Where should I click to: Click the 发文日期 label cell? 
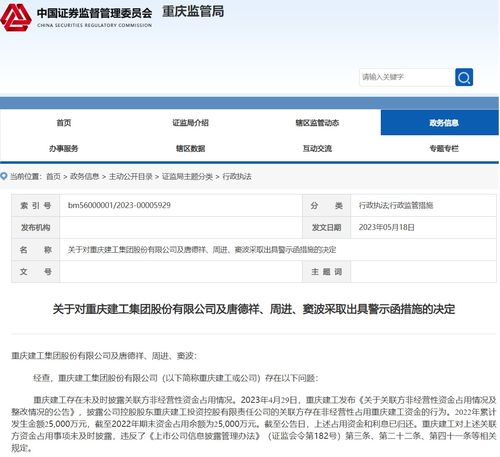[326, 227]
